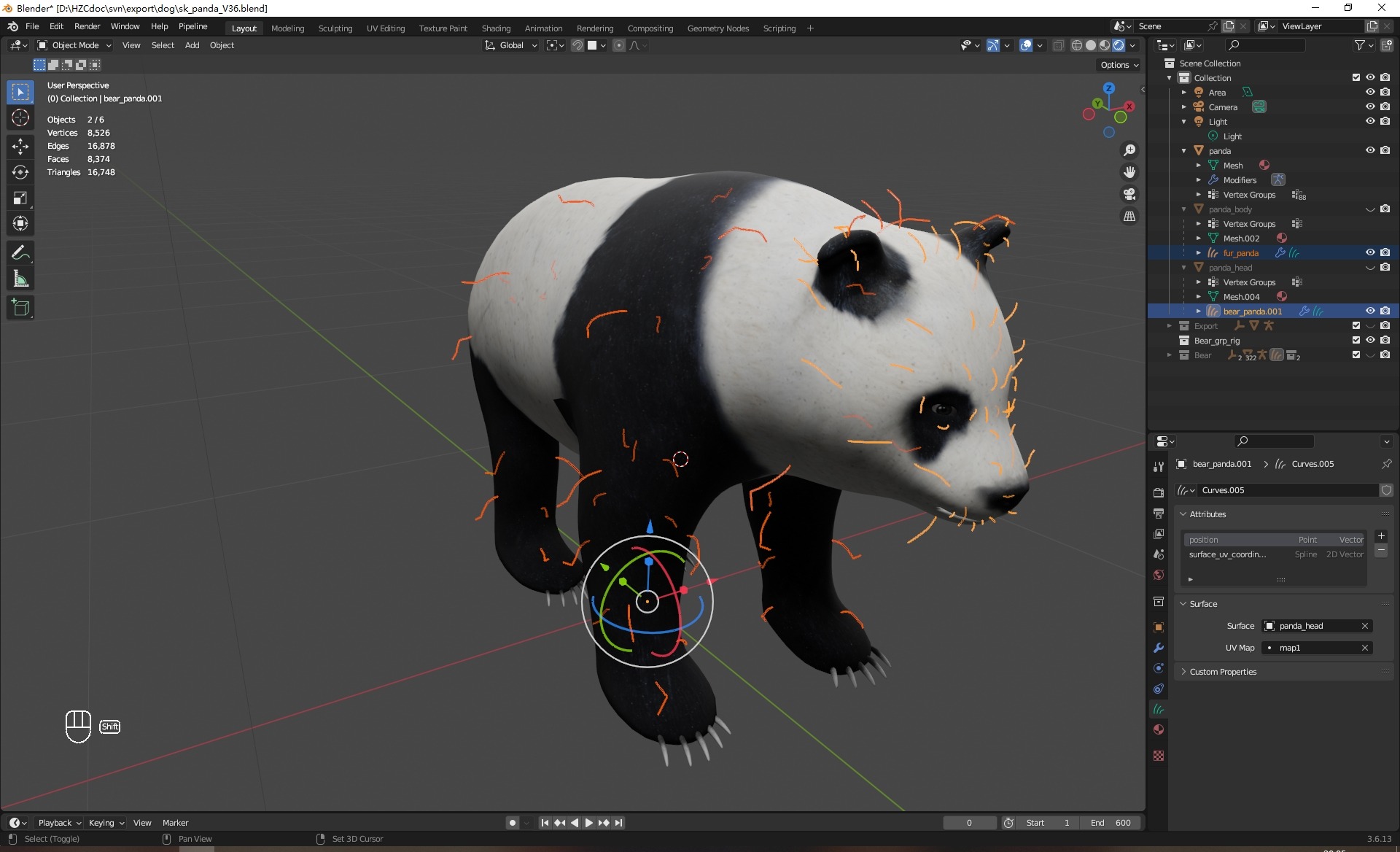Toggle camera view icon in viewport
The image size is (1400, 852).
point(1129,194)
